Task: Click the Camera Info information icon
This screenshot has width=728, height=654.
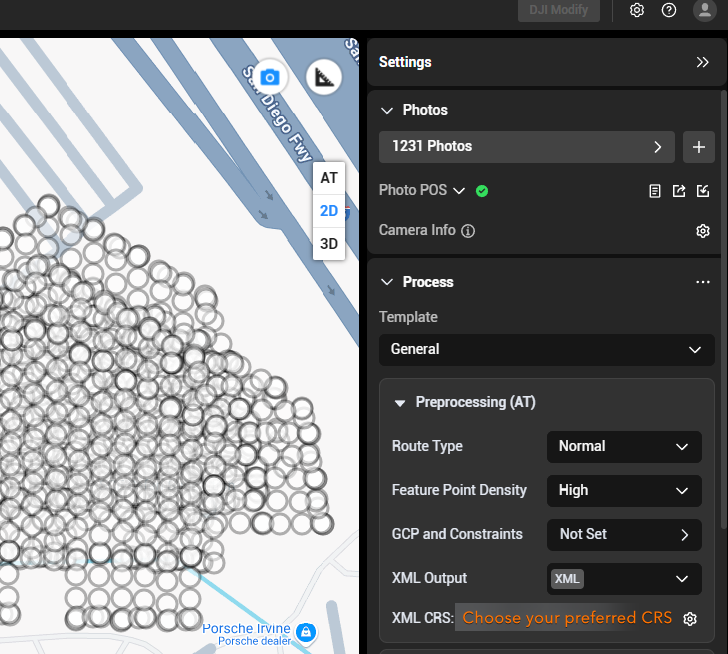Action: (468, 231)
